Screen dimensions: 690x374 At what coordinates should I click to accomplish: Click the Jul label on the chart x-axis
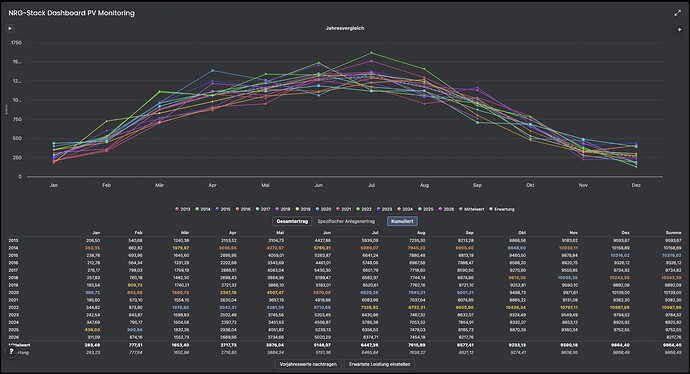click(371, 185)
